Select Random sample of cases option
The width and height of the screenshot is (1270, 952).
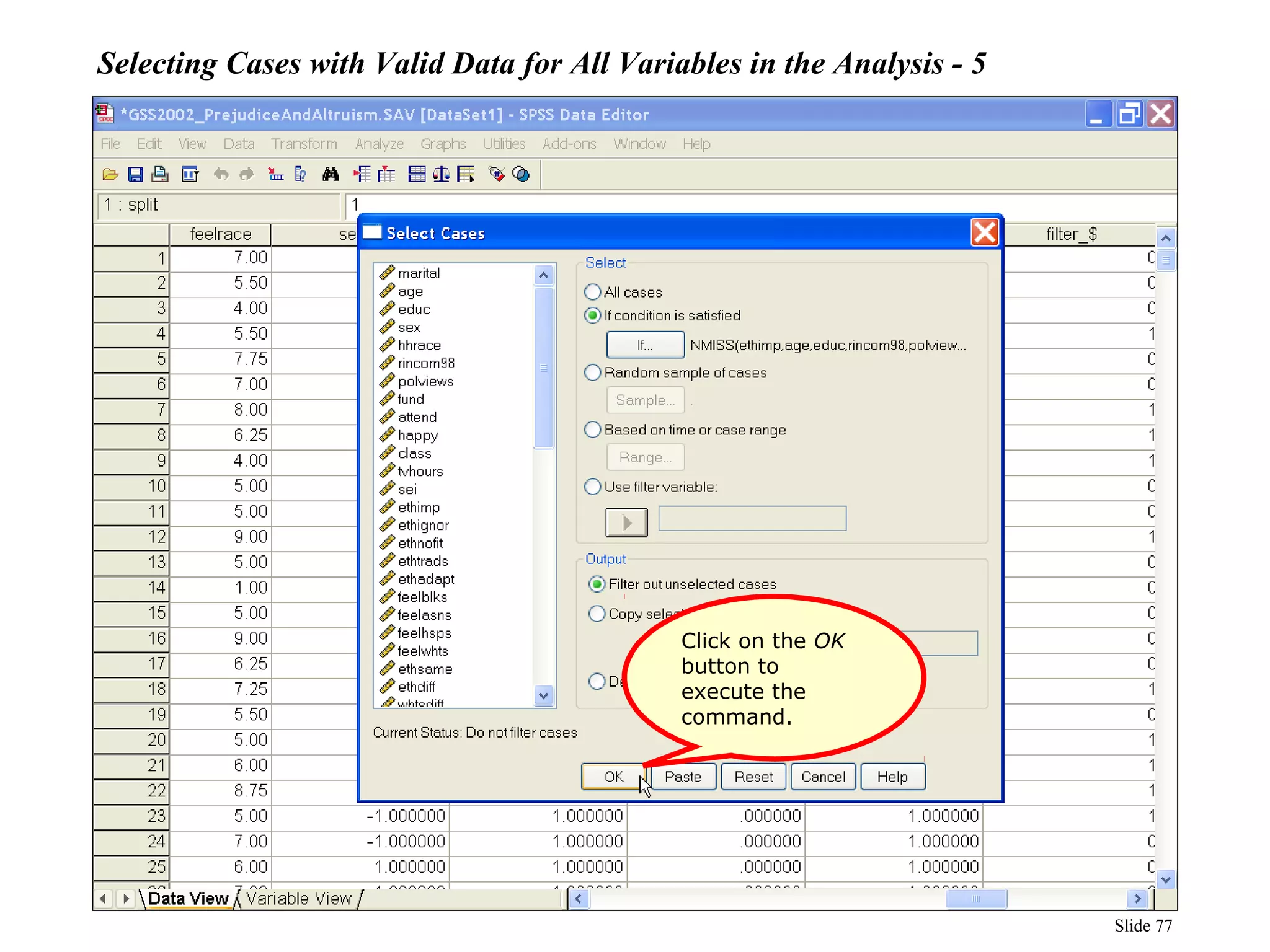(593, 372)
